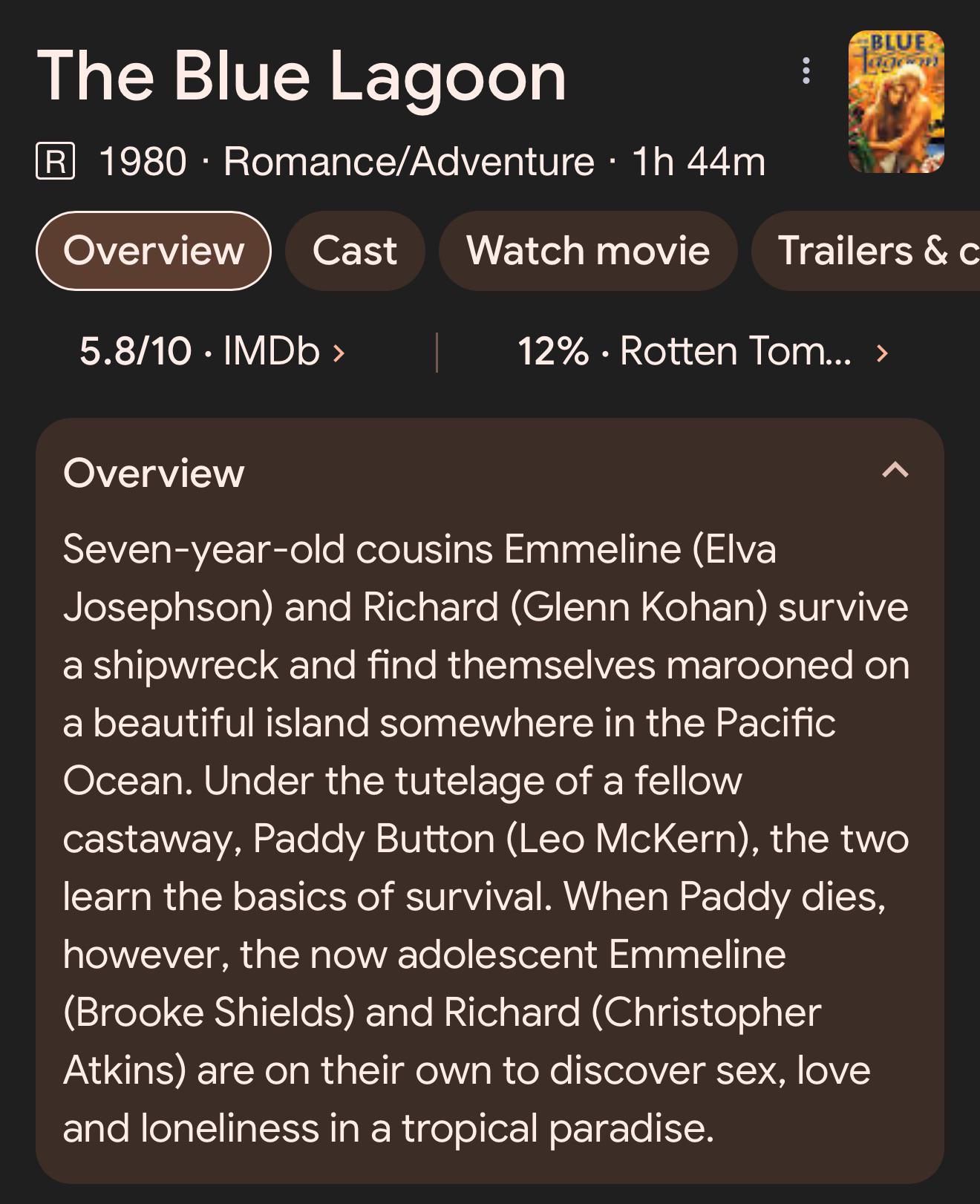Screen dimensions: 980x1204
Task: Open the Watch movie tab
Action: (x=588, y=251)
